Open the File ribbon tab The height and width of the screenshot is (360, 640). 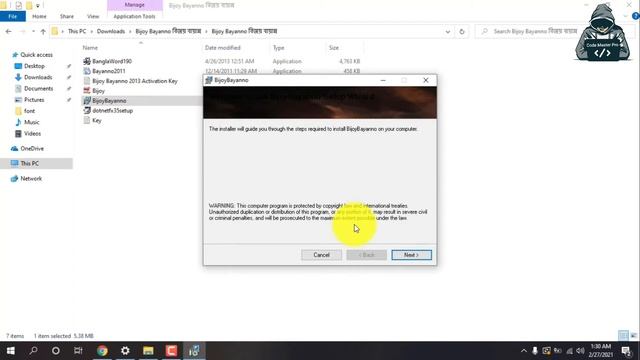coord(13,16)
